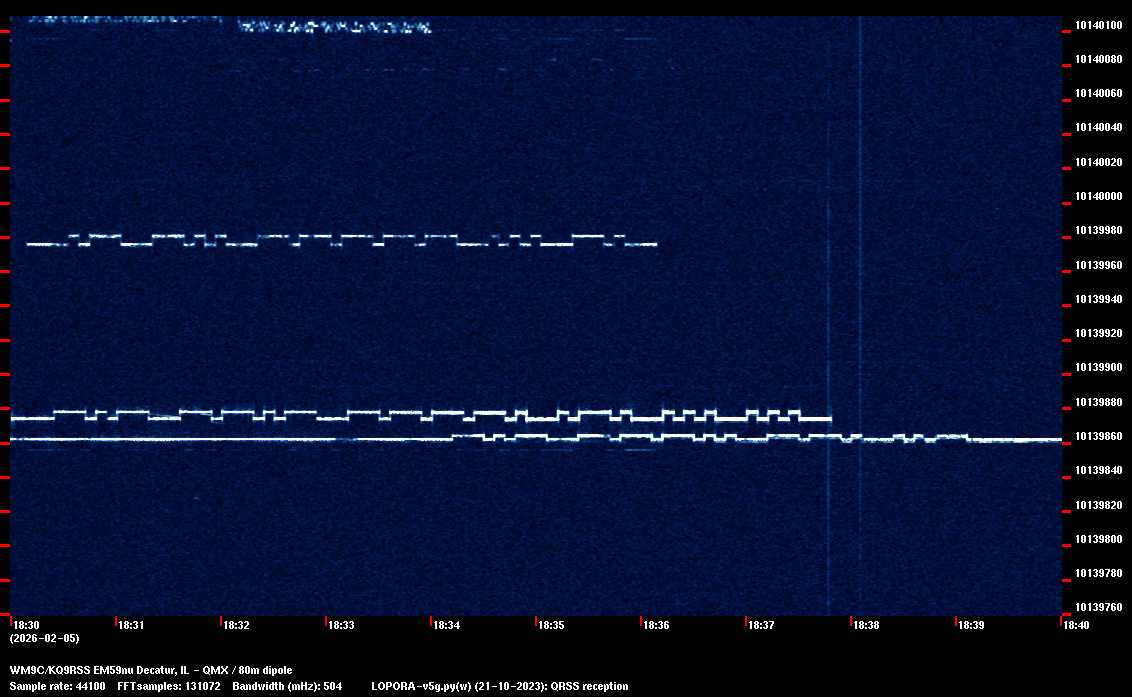Click the 10140100 frequency label

coord(1097,25)
